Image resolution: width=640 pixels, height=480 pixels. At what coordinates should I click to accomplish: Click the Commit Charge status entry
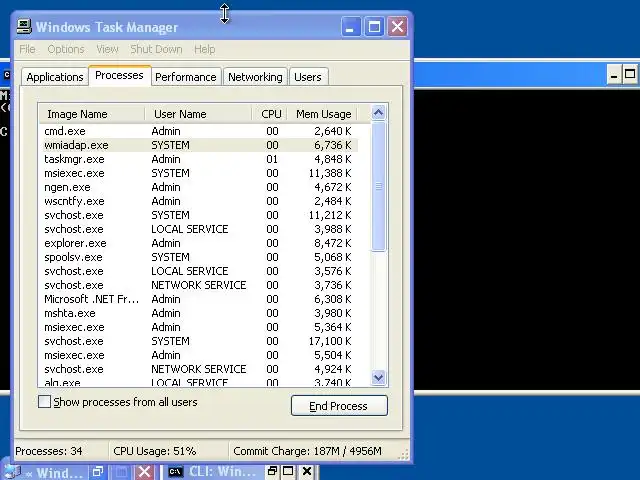point(307,451)
